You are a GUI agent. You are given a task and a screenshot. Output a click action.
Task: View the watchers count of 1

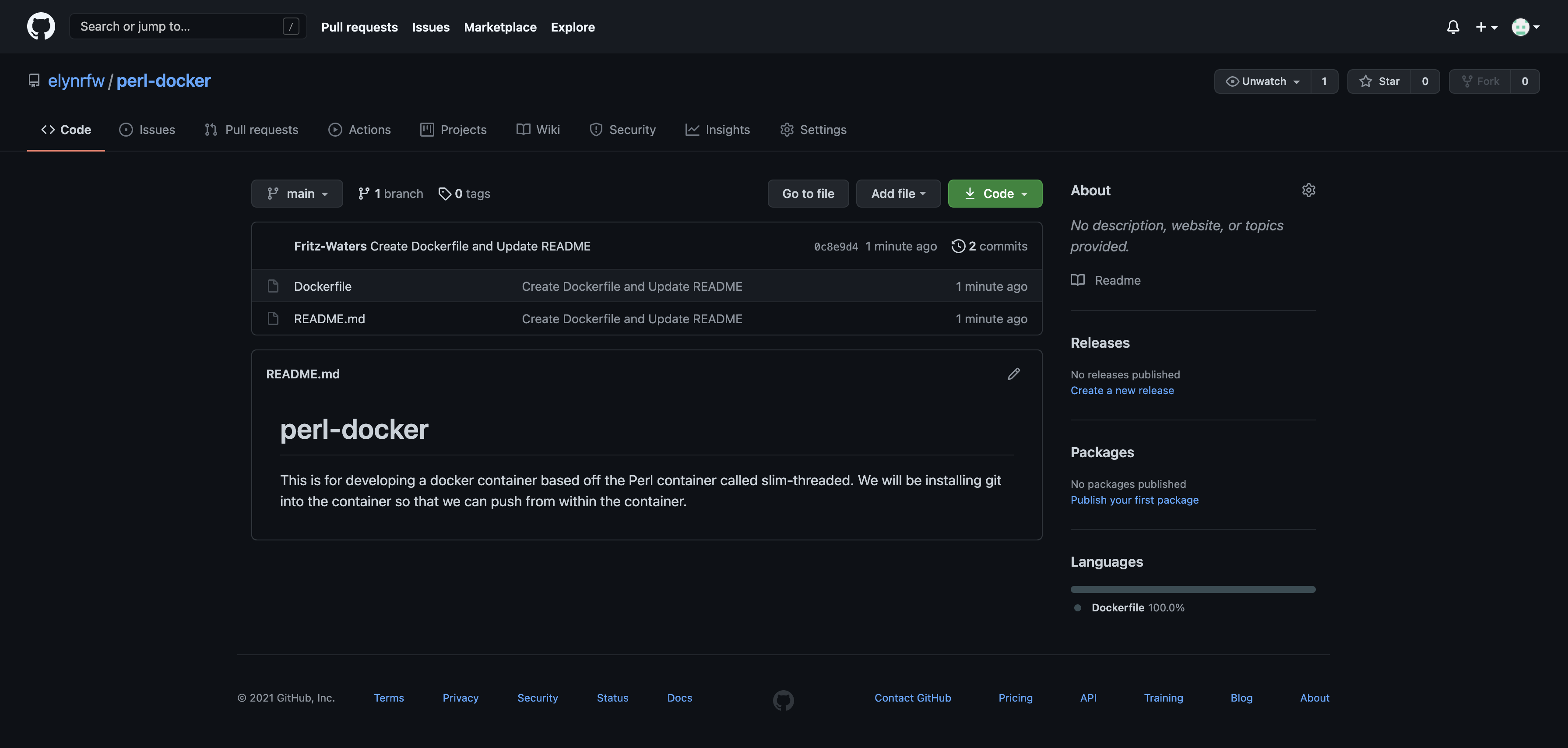[x=1324, y=81]
